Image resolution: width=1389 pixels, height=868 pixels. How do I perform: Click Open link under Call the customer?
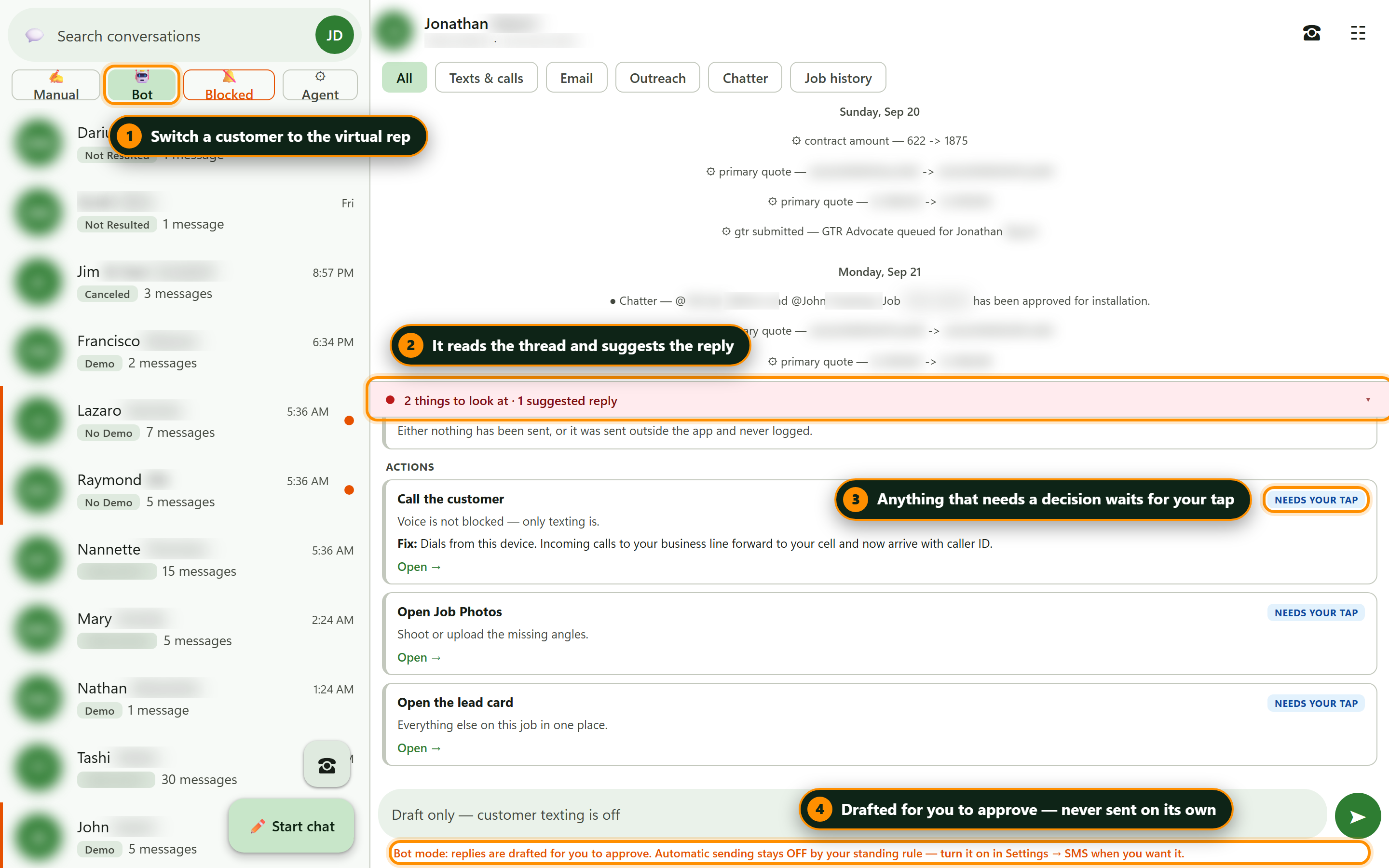coord(419,567)
